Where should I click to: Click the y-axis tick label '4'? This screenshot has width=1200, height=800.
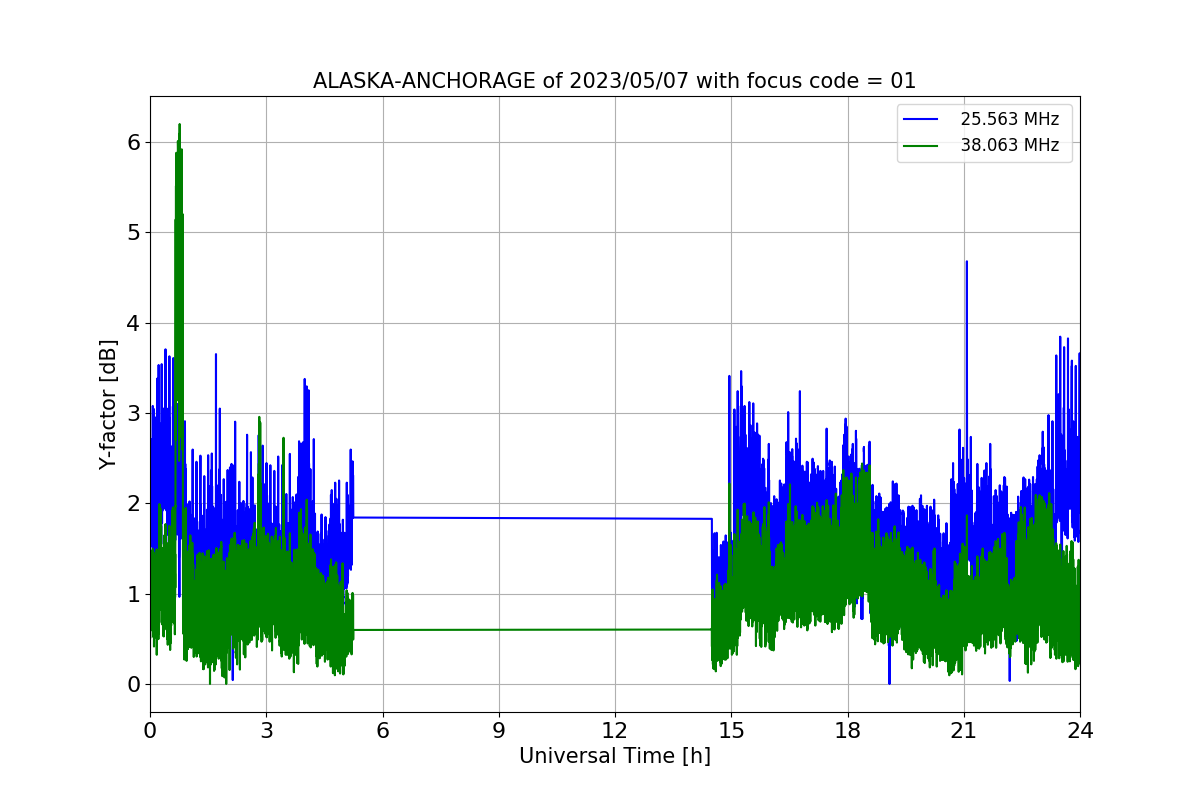point(134,323)
